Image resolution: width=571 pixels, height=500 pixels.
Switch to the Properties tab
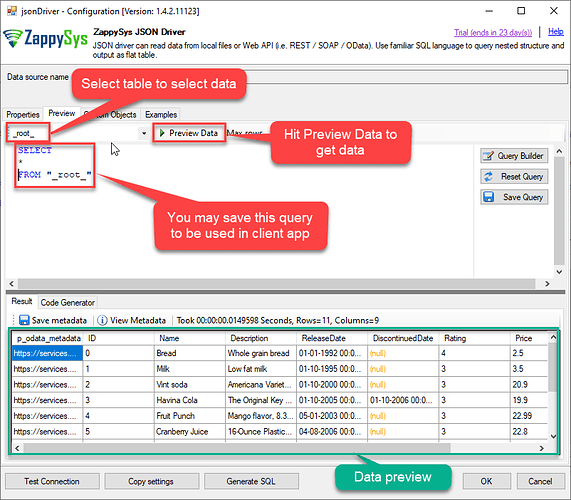pyautogui.click(x=23, y=115)
